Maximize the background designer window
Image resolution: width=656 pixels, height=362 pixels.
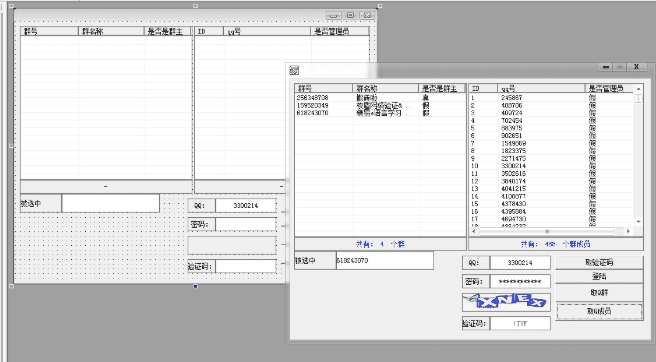351,15
